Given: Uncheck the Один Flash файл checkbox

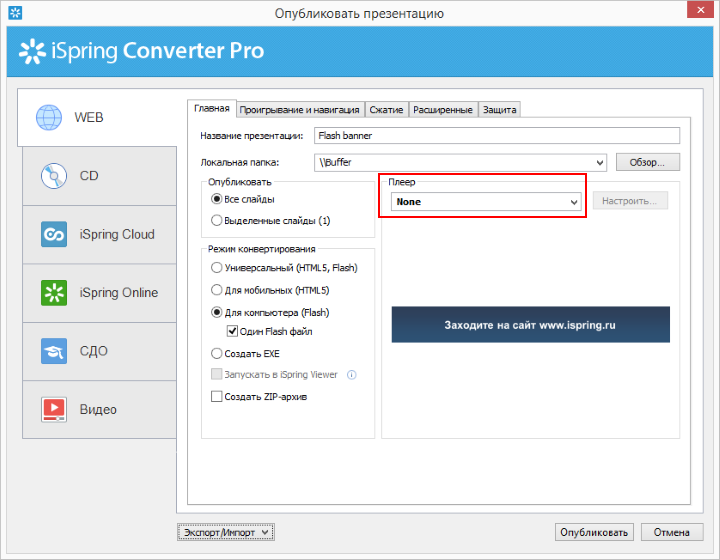Looking at the screenshot, I should pos(232,331).
